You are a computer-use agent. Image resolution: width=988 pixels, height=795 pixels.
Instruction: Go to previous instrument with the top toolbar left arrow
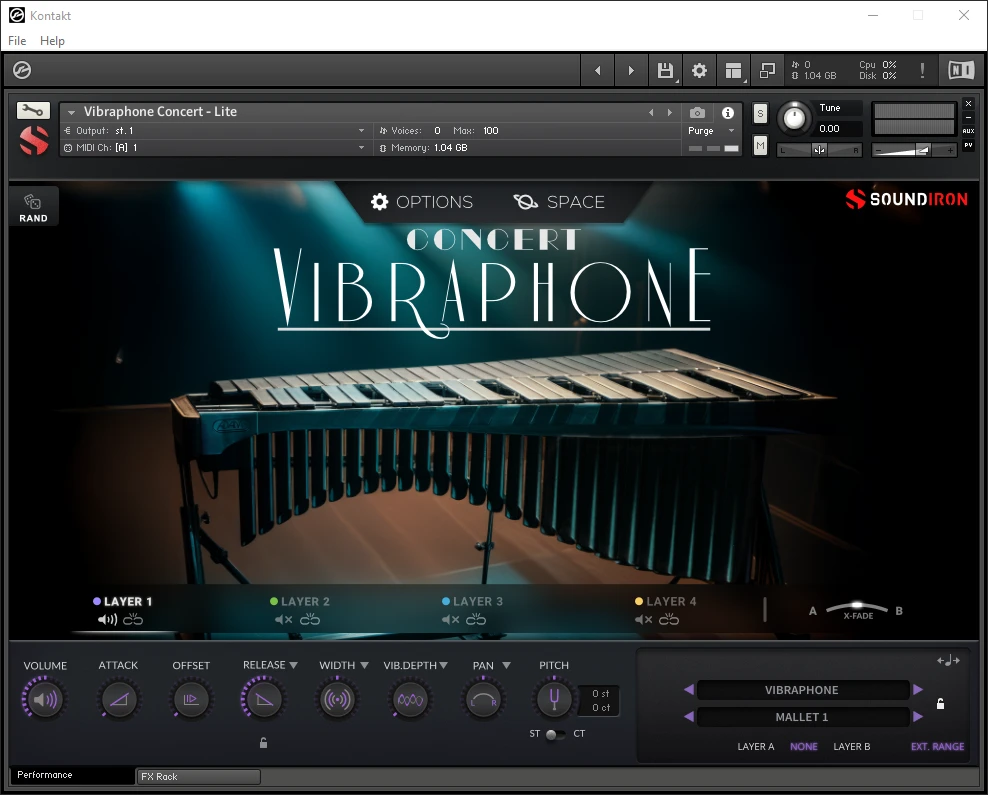597,71
